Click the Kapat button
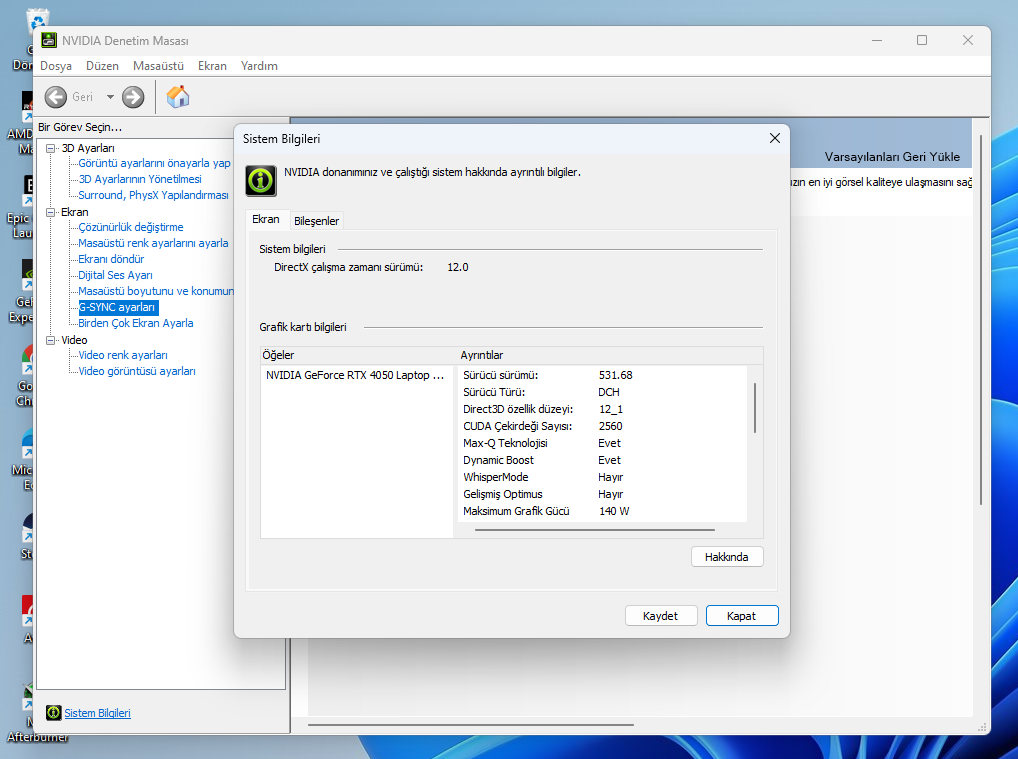This screenshot has width=1018, height=759. point(741,616)
